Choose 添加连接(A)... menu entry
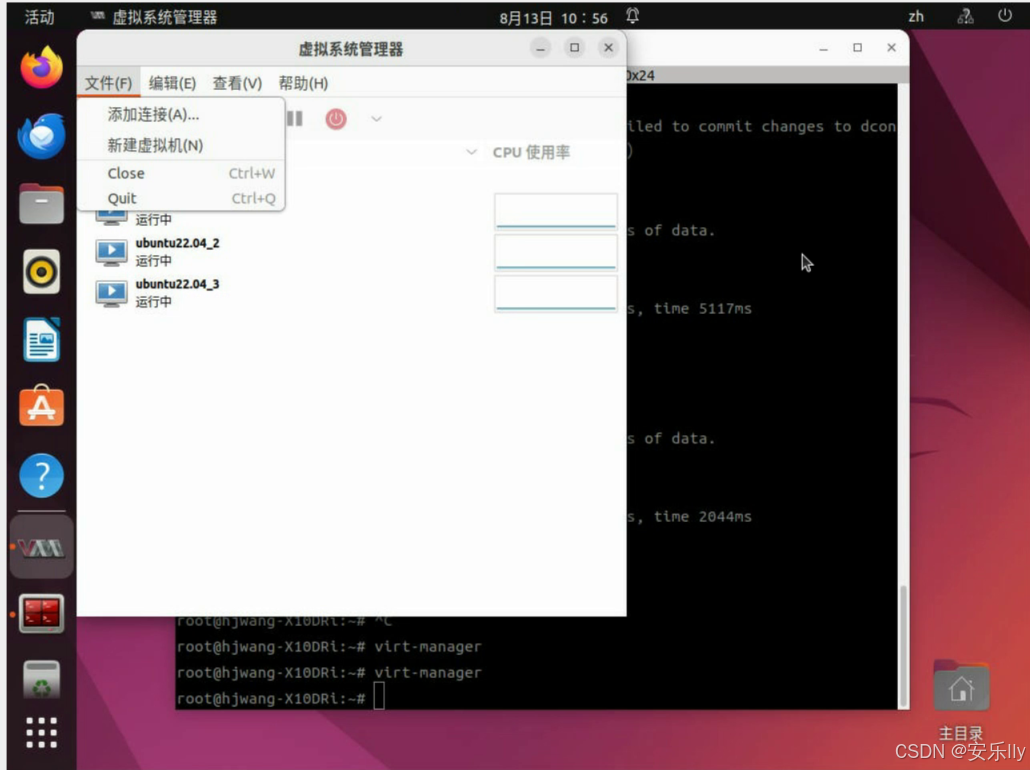 181,114
